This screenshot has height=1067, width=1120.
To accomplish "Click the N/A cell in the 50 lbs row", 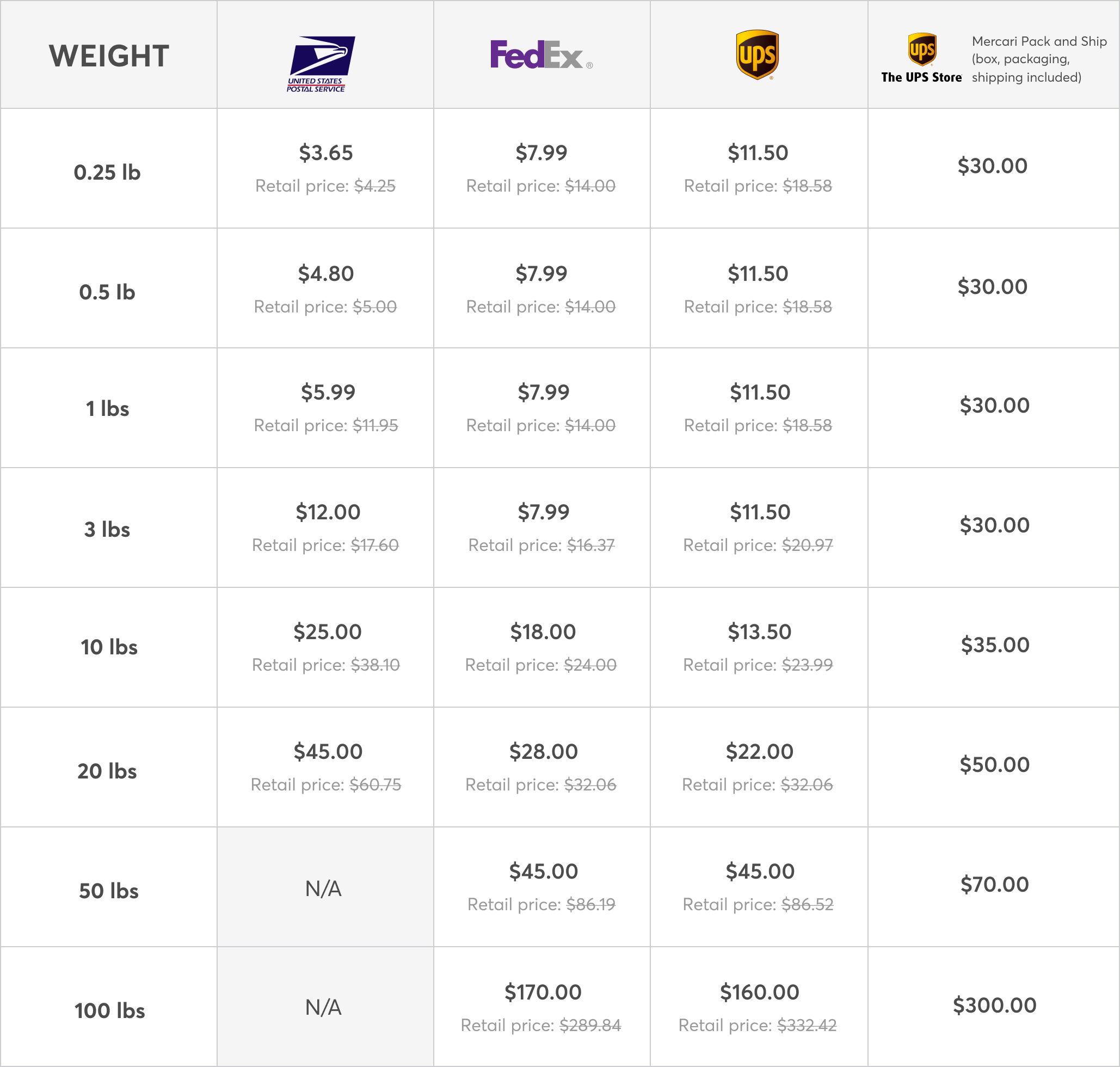I will pyautogui.click(x=323, y=888).
